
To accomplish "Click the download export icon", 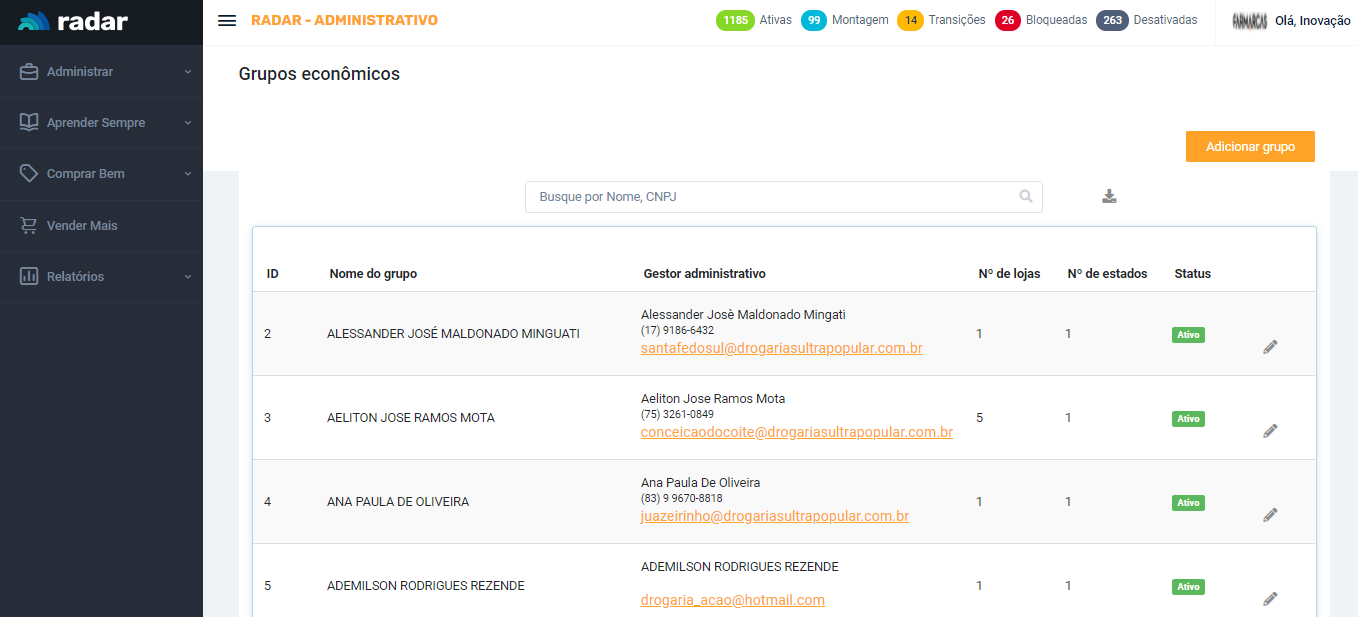I will point(1109,196).
